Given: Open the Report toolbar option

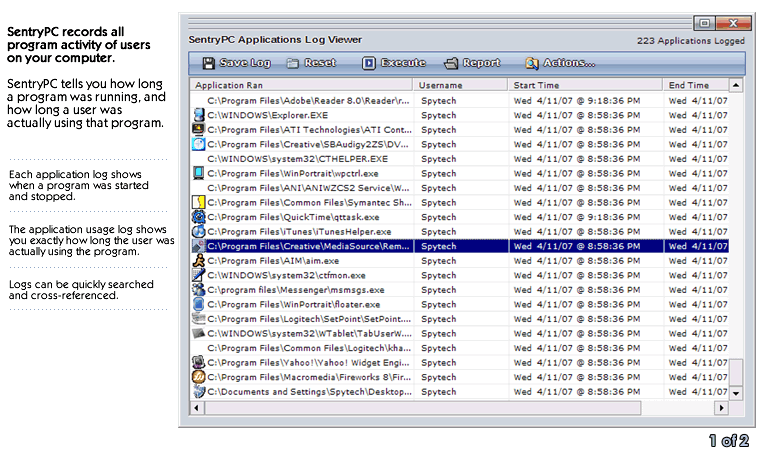Looking at the screenshot, I should coord(472,63).
